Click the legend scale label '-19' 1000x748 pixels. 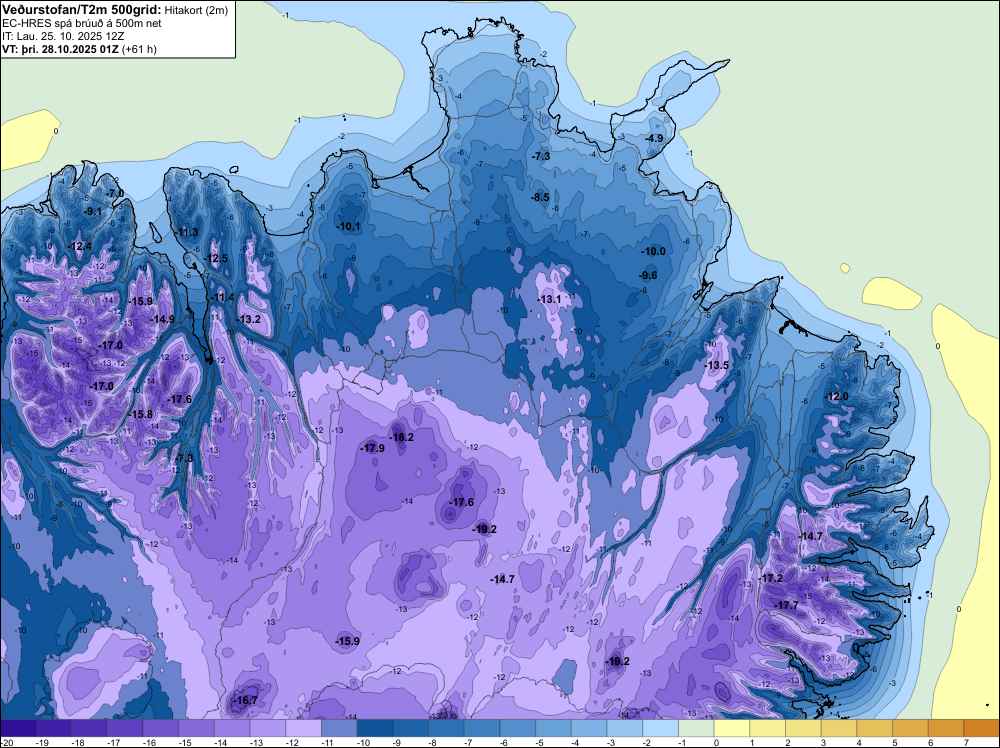43,742
